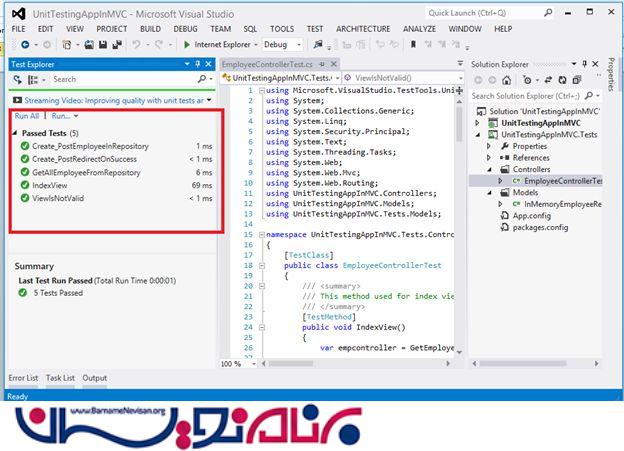
Task: Click the Run All link
Action: point(27,116)
